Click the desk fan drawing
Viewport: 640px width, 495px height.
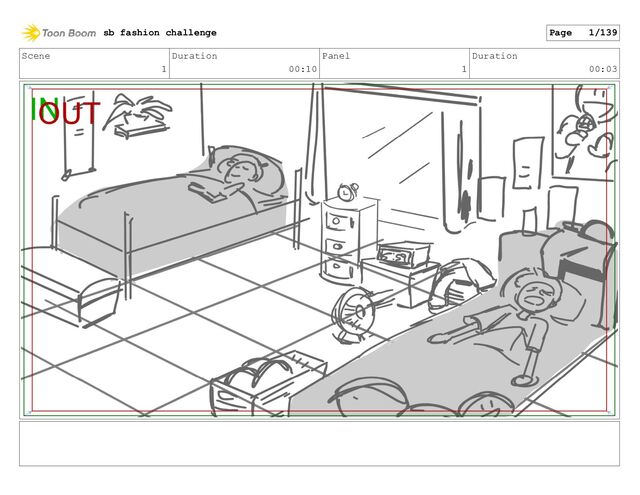(x=356, y=315)
